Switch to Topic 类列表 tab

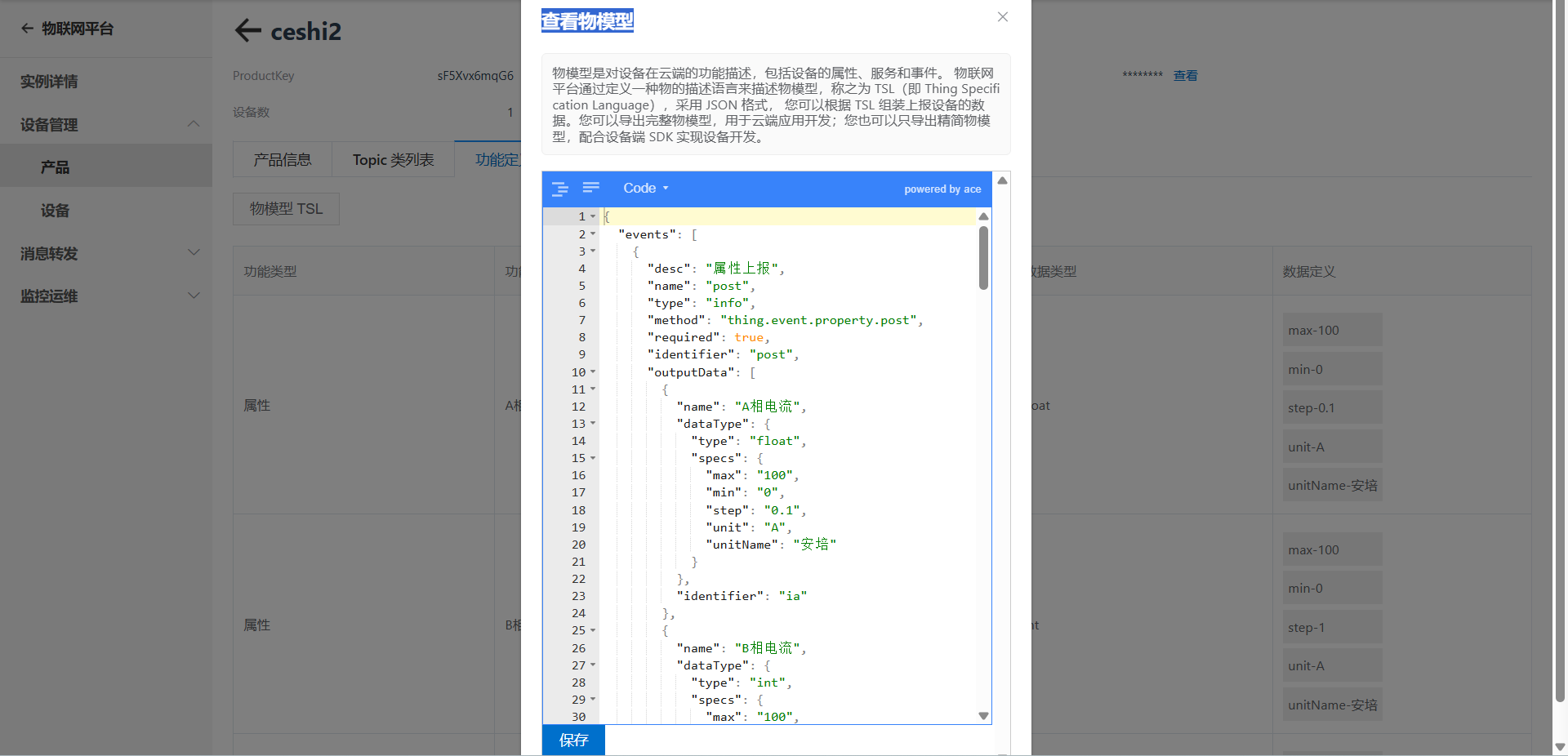(394, 160)
